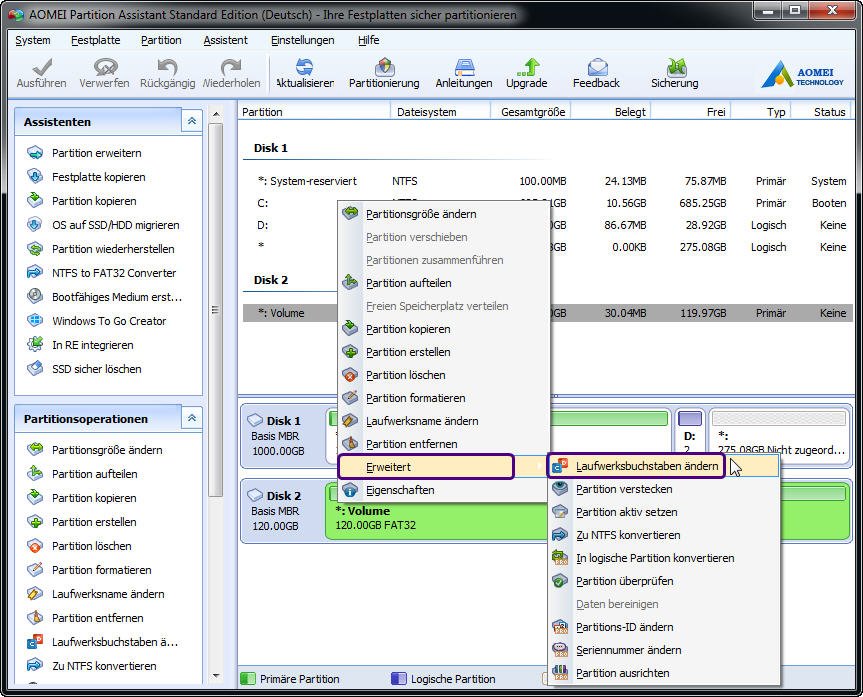Image resolution: width=863 pixels, height=697 pixels.
Task: Collapse the Partitionsoperationen panel
Action: [x=192, y=418]
